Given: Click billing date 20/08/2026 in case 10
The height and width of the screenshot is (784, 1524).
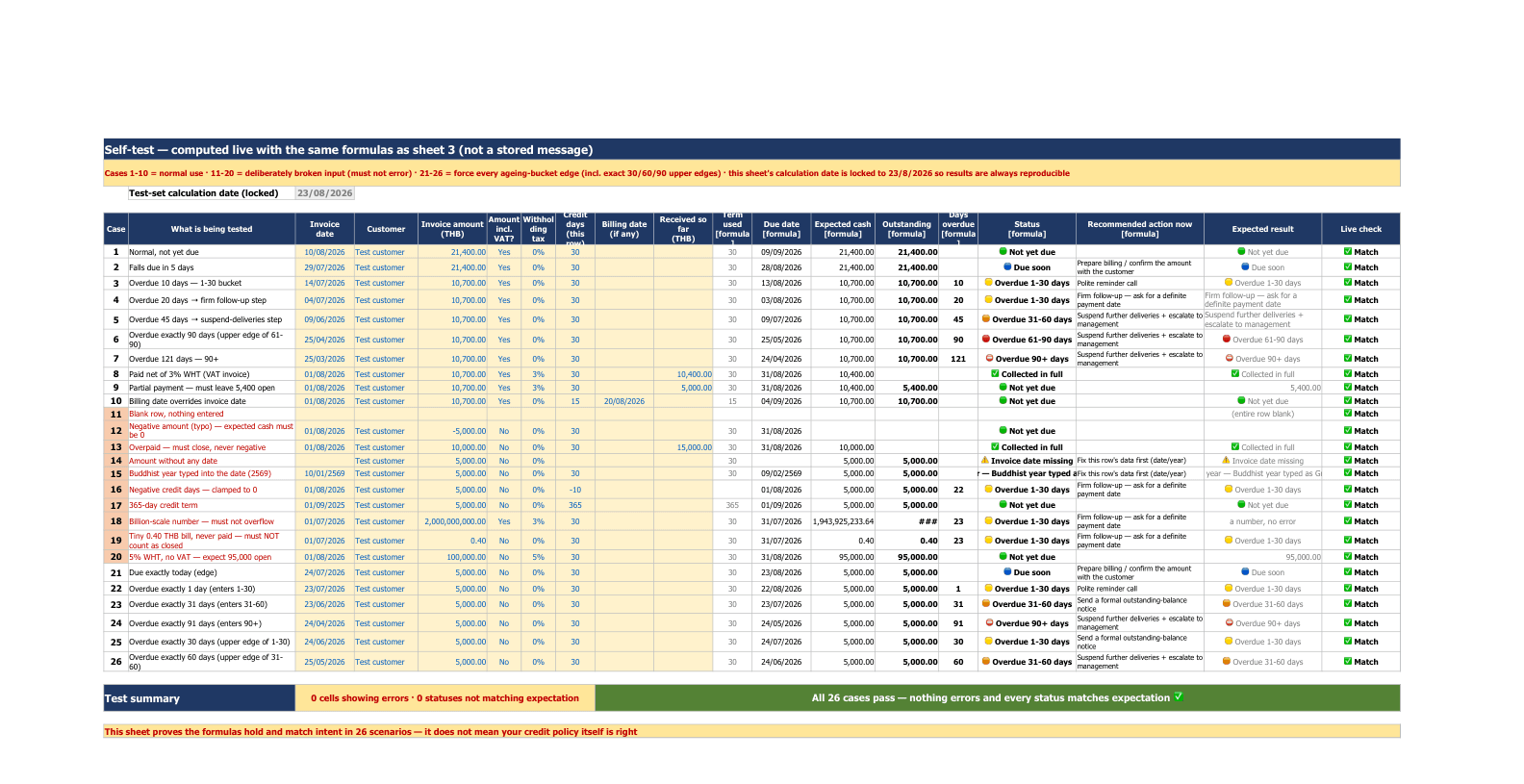Looking at the screenshot, I should 624,401.
